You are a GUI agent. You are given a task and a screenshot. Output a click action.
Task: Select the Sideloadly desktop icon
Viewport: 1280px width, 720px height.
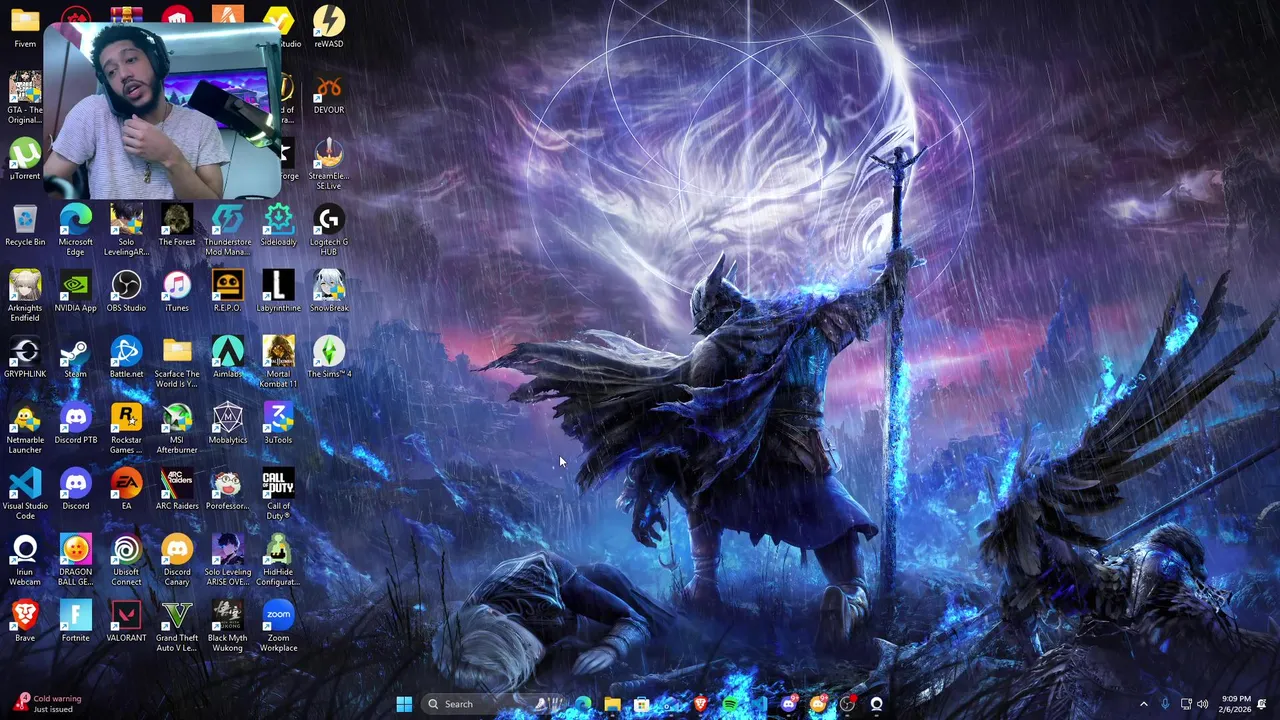(278, 225)
